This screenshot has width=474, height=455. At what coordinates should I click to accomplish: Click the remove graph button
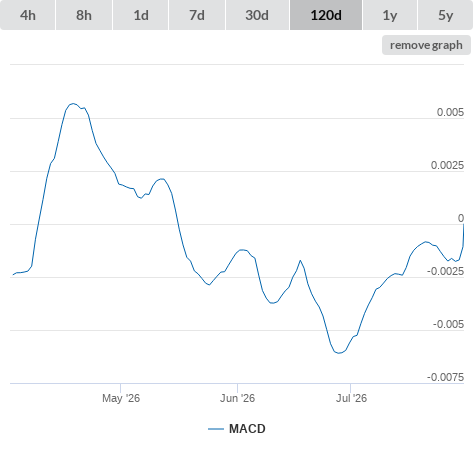(x=426, y=45)
